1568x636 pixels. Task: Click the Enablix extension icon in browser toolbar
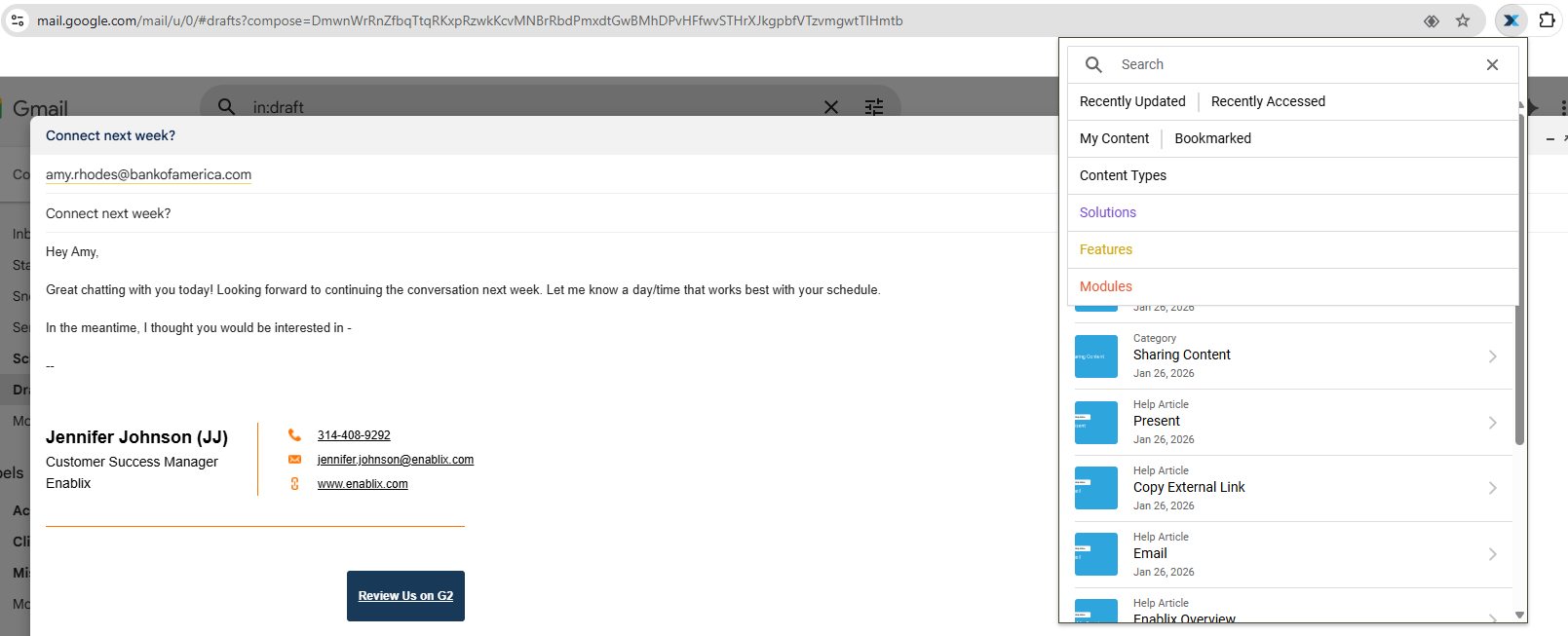[x=1511, y=20]
